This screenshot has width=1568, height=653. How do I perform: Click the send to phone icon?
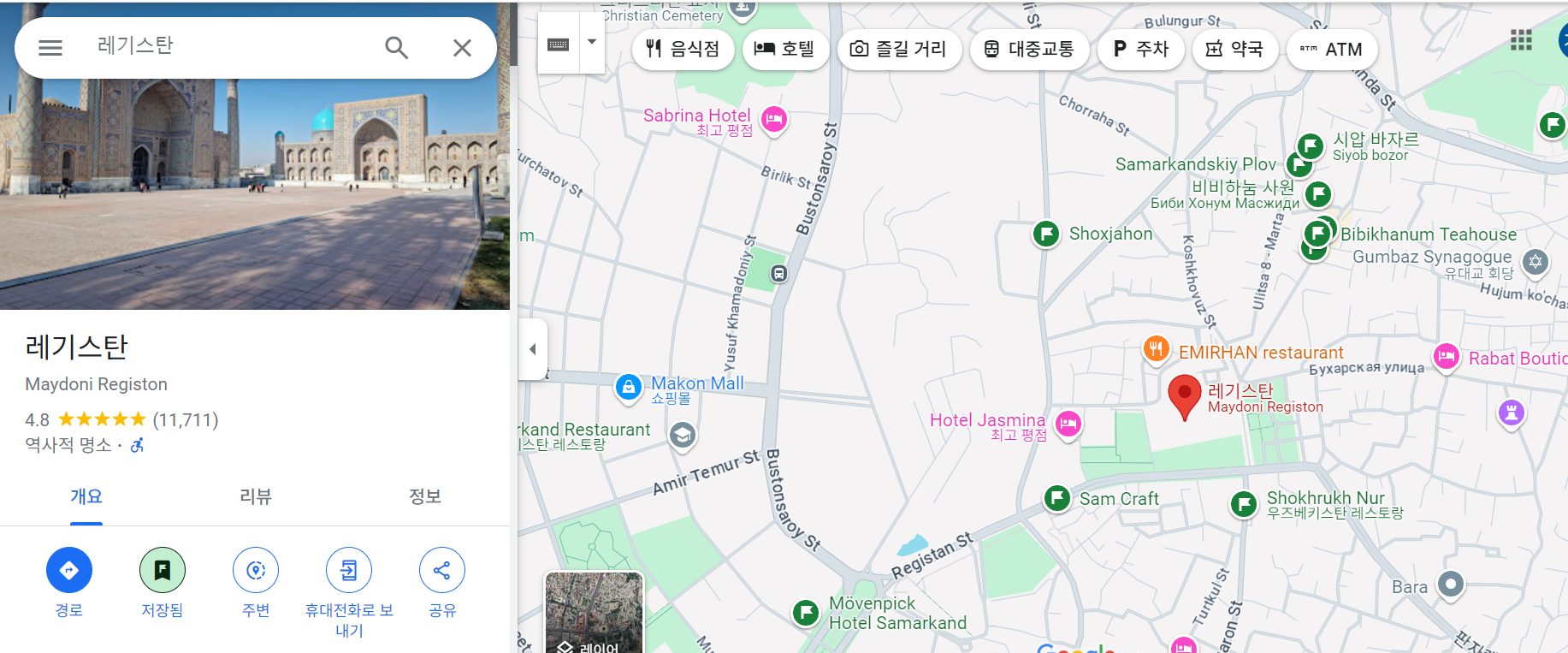(x=349, y=570)
